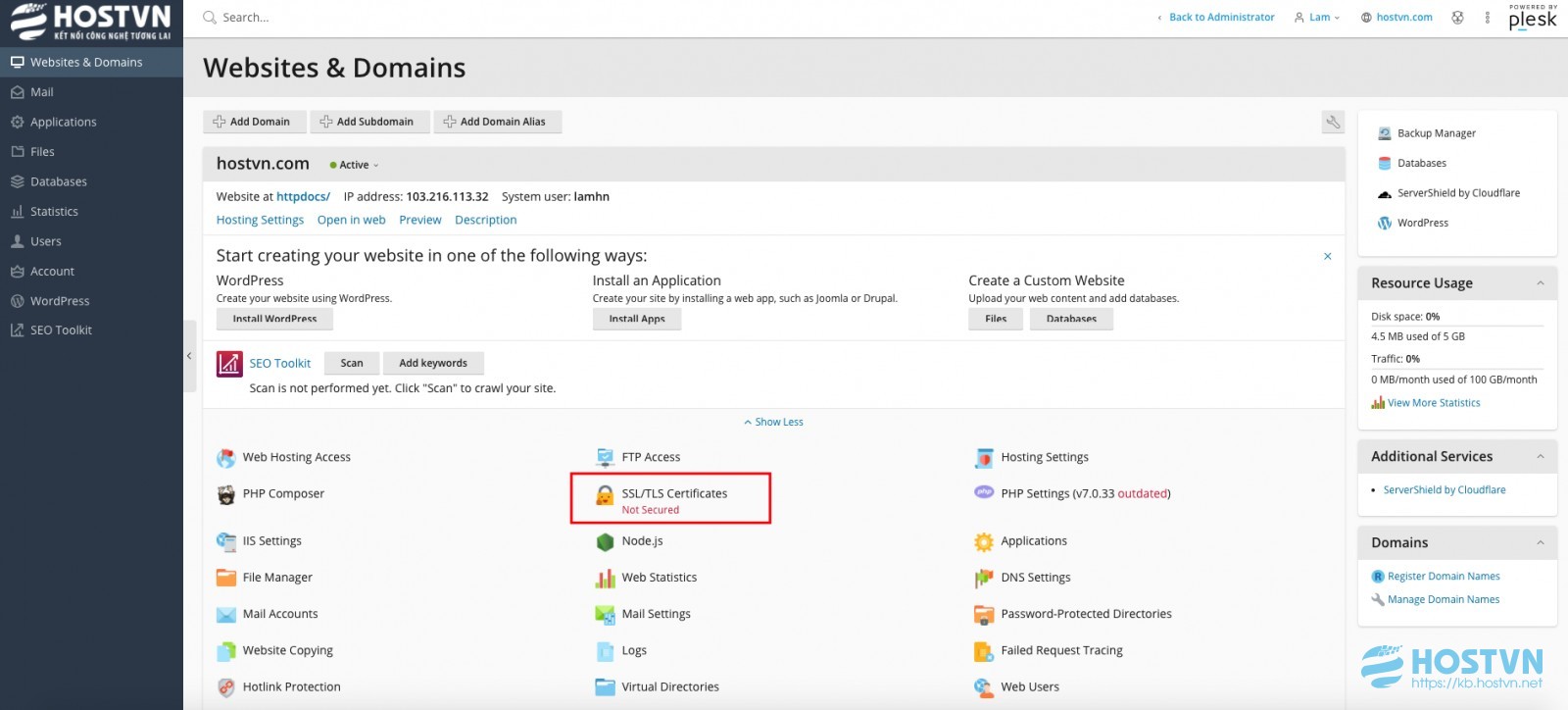The width and height of the screenshot is (1568, 710).
Task: Open the Node.js hexagon icon
Action: pyautogui.click(x=605, y=541)
